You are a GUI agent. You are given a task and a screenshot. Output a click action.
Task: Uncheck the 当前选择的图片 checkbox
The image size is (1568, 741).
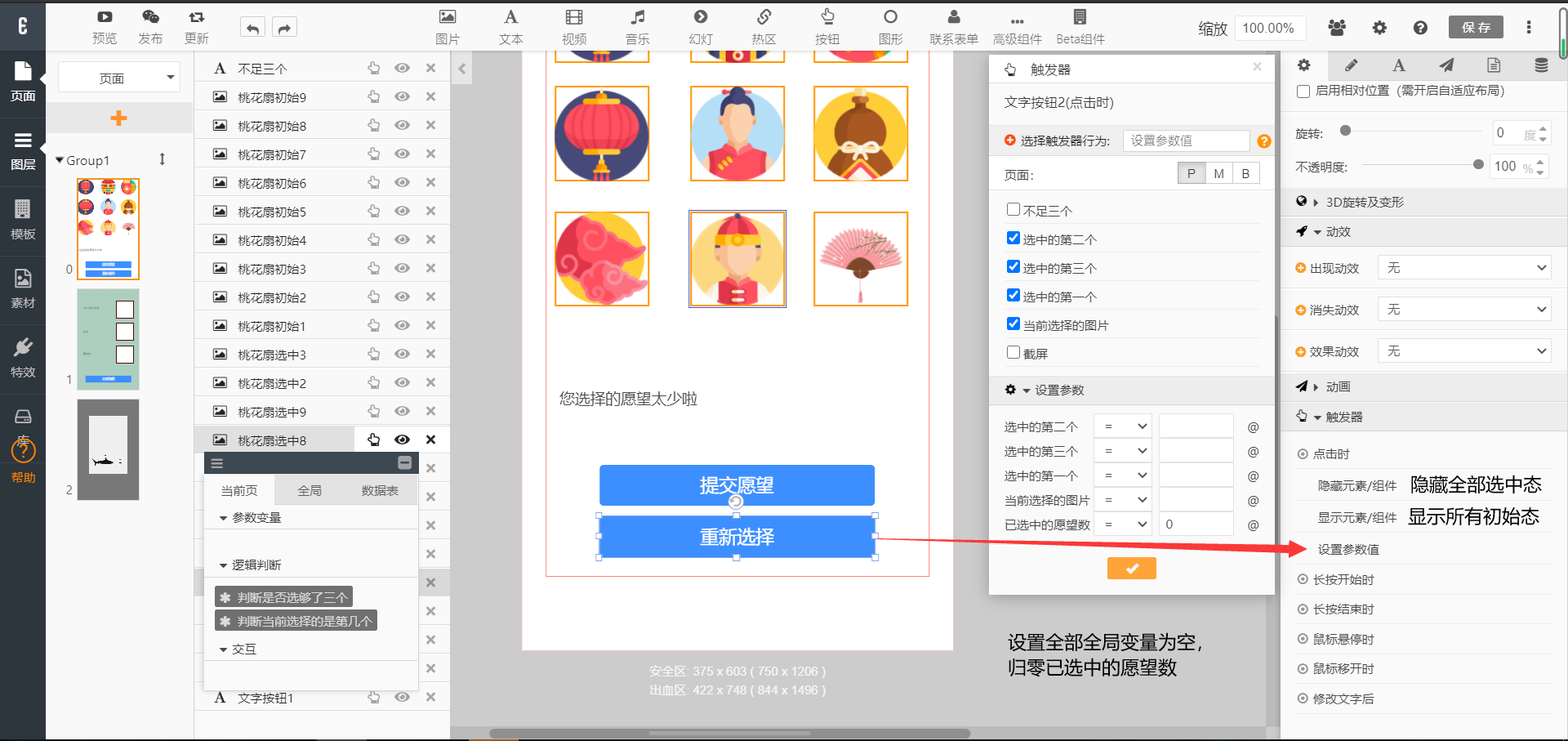coord(1013,324)
